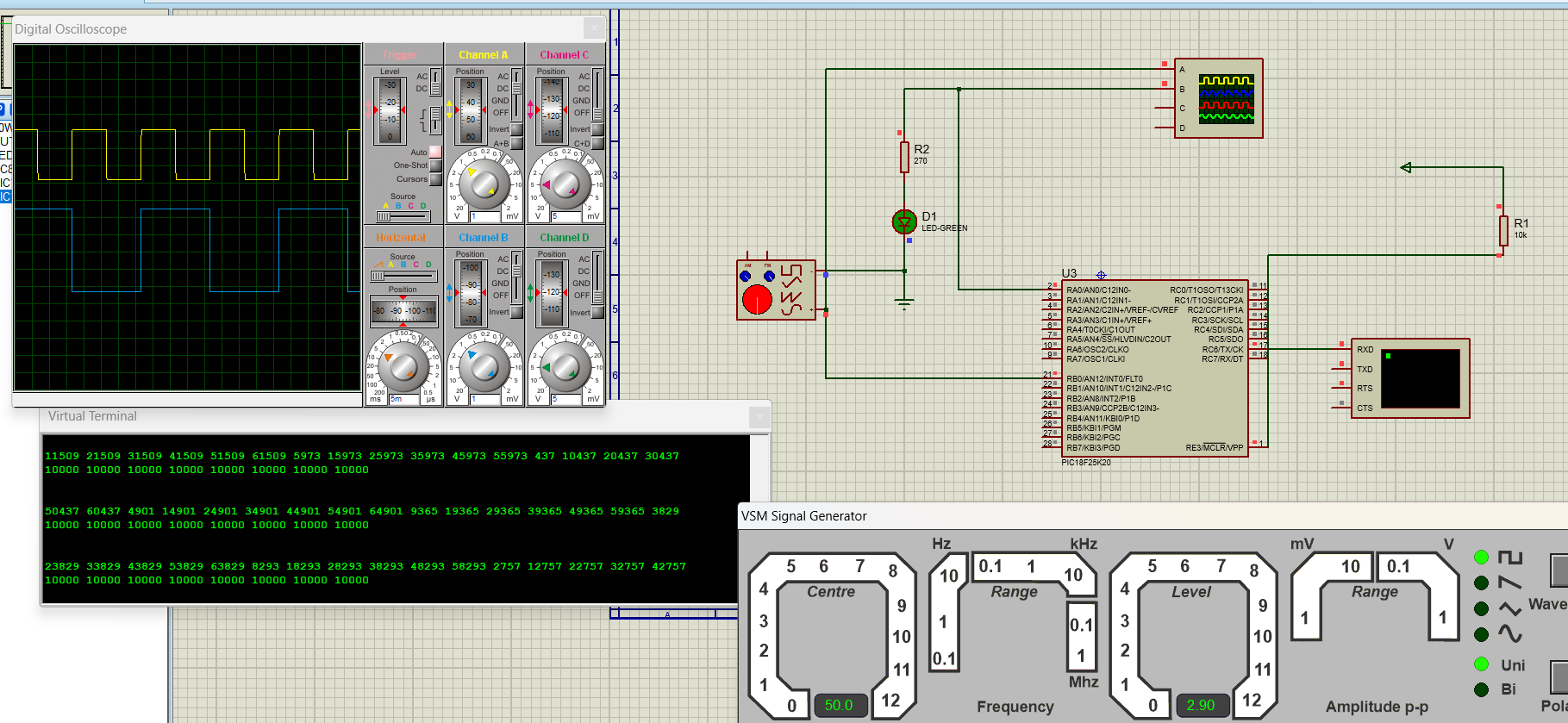The height and width of the screenshot is (723, 1568).
Task: Click the PIC18F25K20 microcontroller U3
Action: (1154, 369)
